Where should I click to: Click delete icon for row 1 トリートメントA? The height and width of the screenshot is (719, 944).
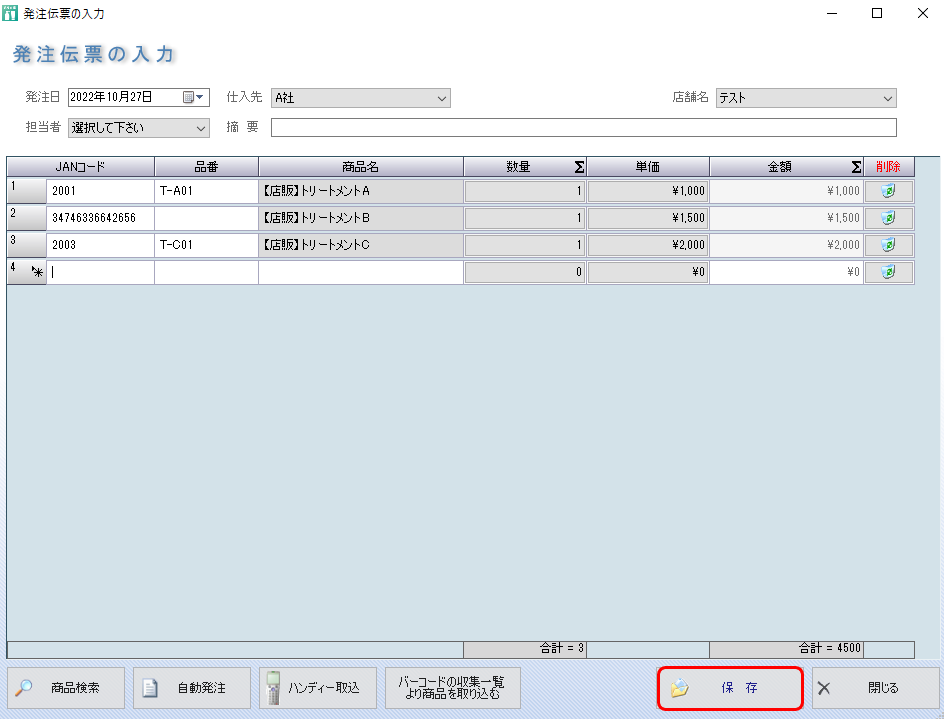[x=888, y=191]
